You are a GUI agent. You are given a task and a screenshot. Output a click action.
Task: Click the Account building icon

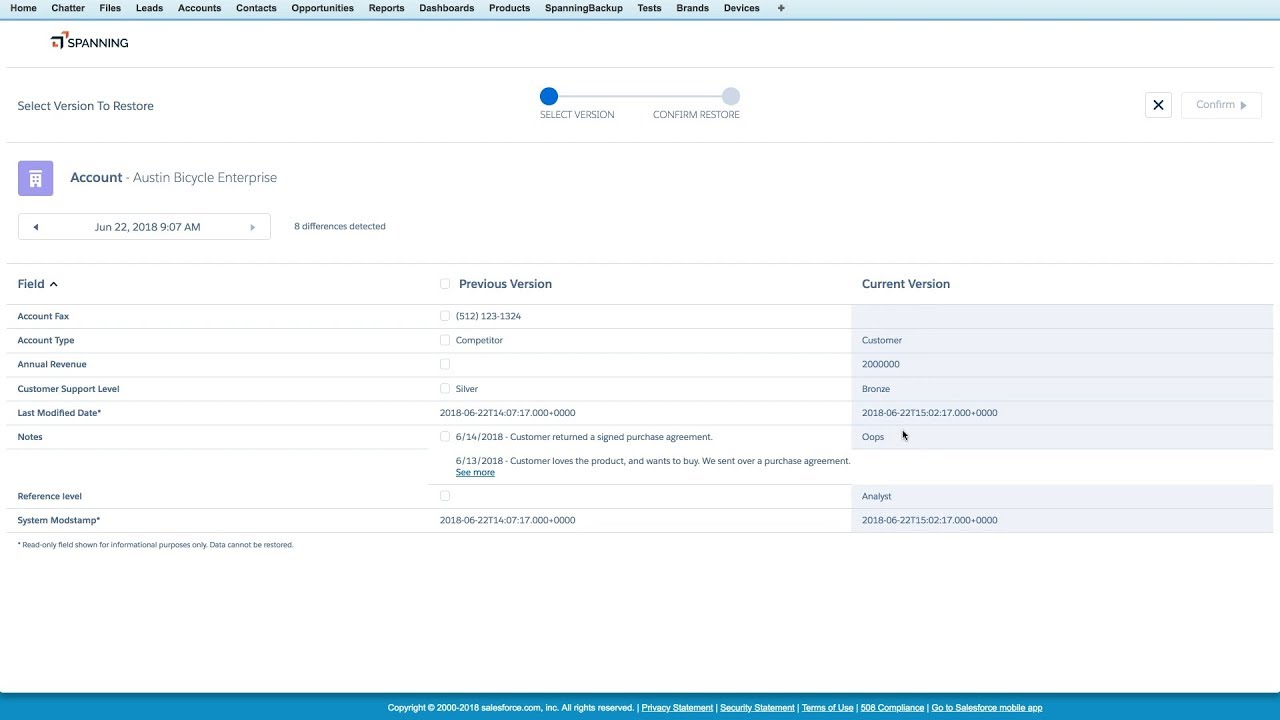tap(35, 178)
